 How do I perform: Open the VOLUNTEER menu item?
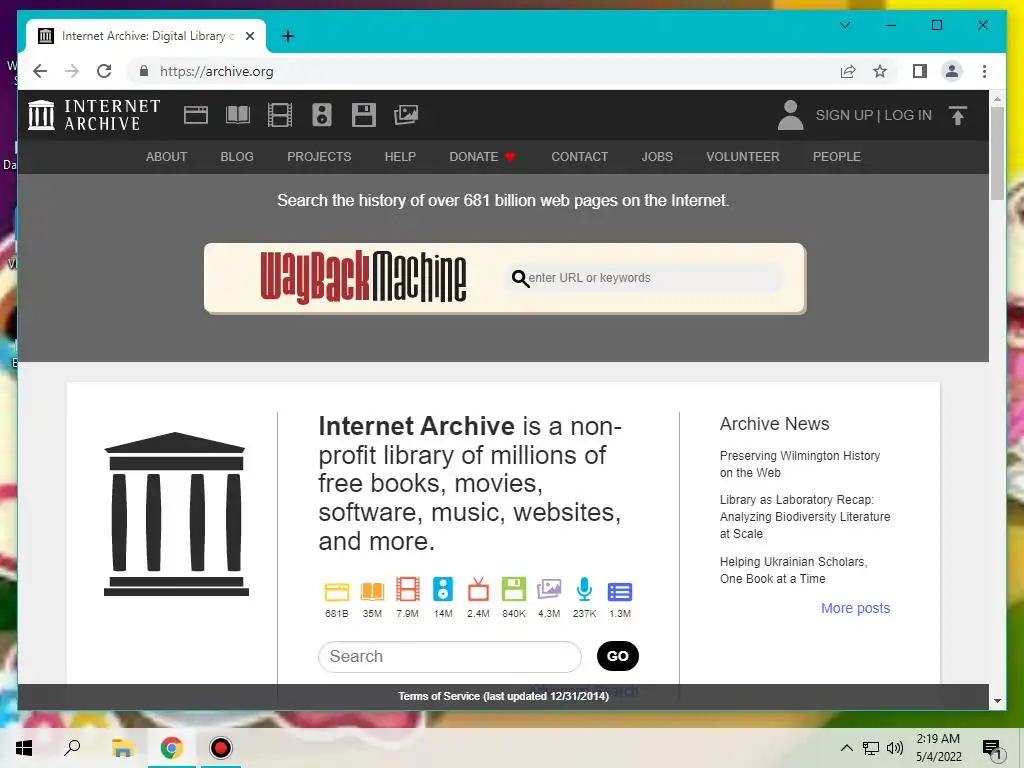tap(743, 157)
